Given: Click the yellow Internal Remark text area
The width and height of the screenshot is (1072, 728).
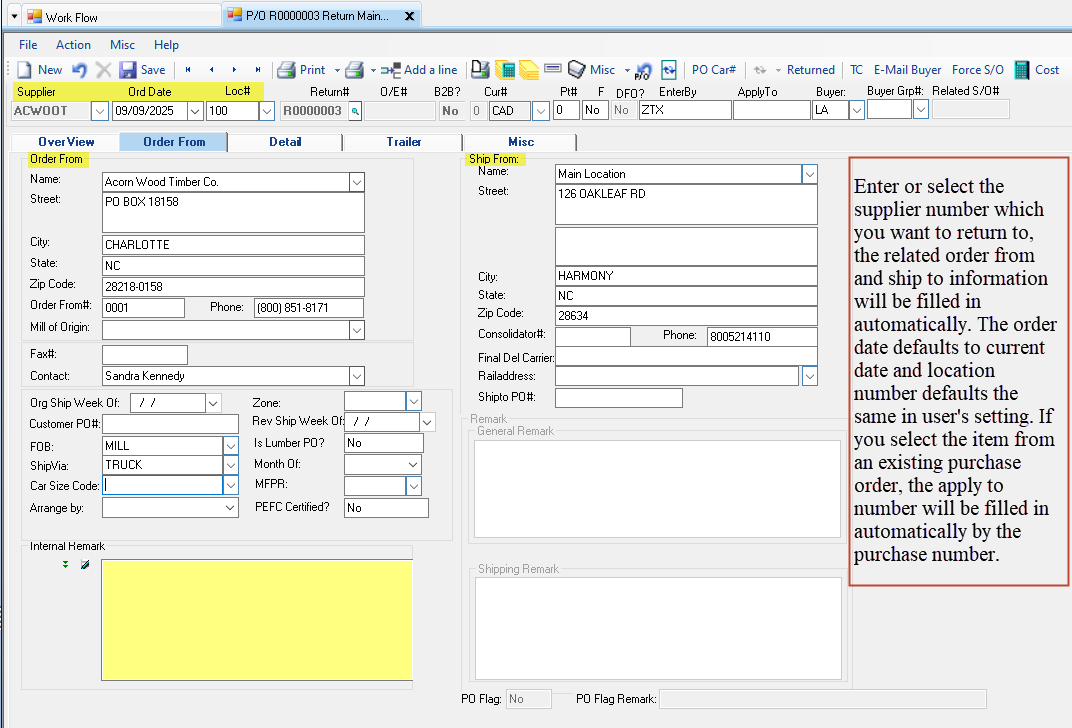Looking at the screenshot, I should [x=256, y=620].
